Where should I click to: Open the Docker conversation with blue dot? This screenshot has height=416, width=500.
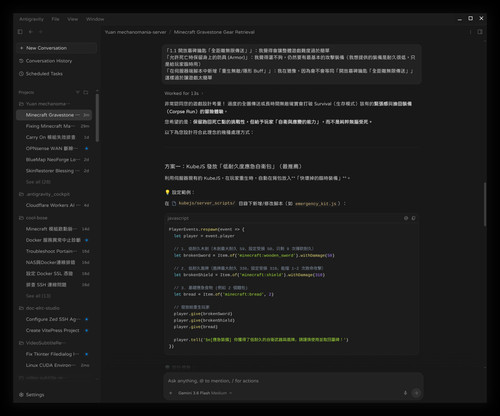pos(54,240)
